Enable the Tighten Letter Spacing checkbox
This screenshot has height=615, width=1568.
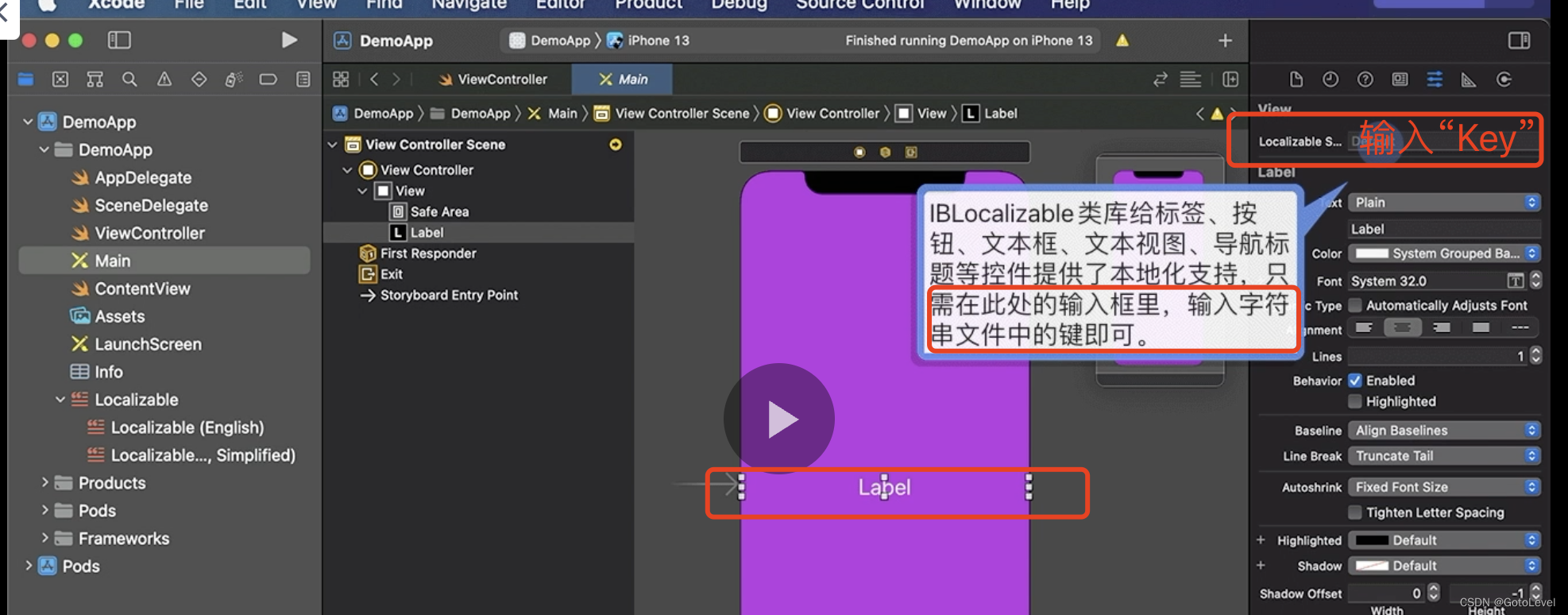click(1355, 512)
